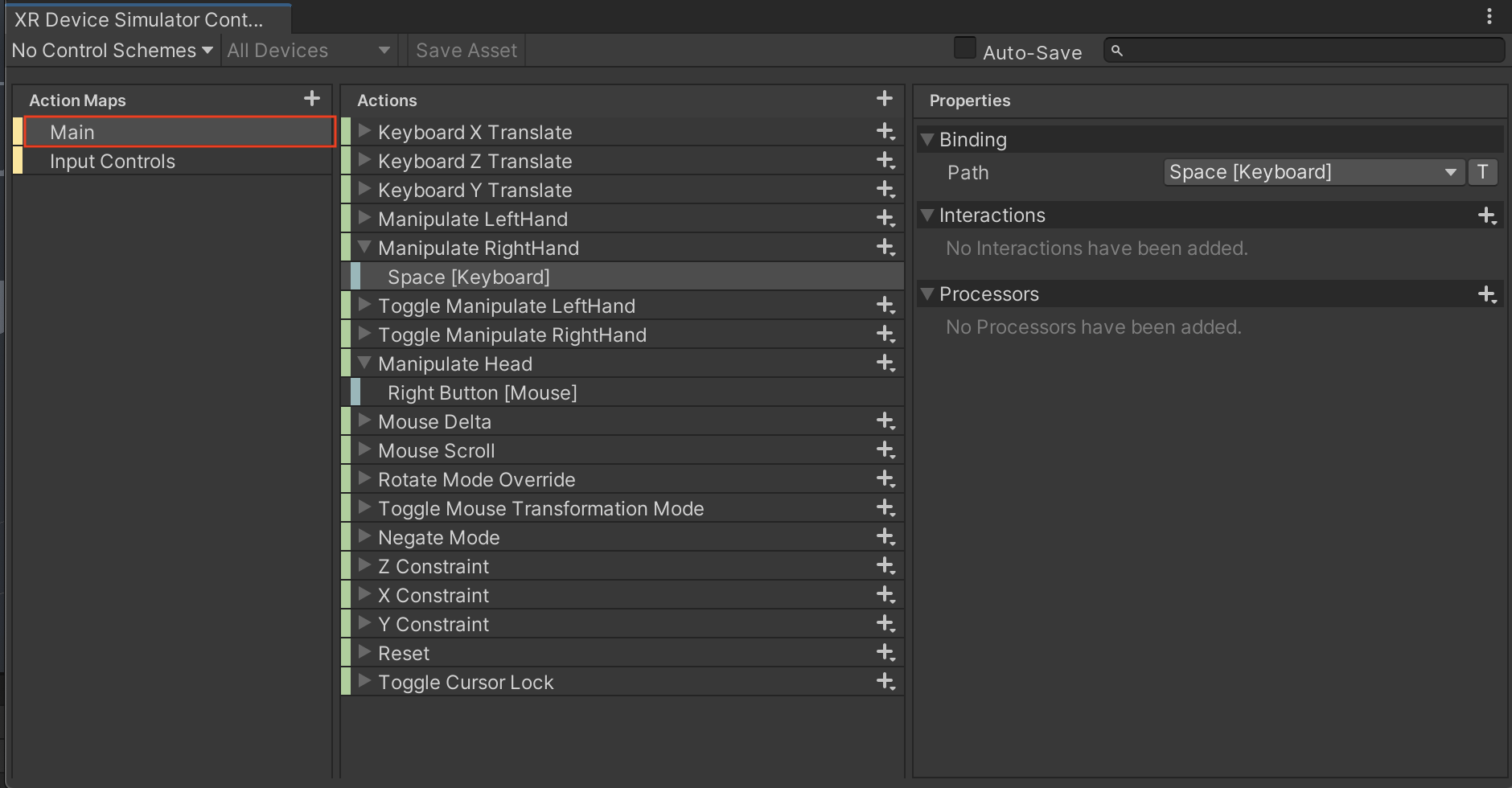Add a new interaction with plus icon
The width and height of the screenshot is (1512, 788).
pyautogui.click(x=1487, y=215)
